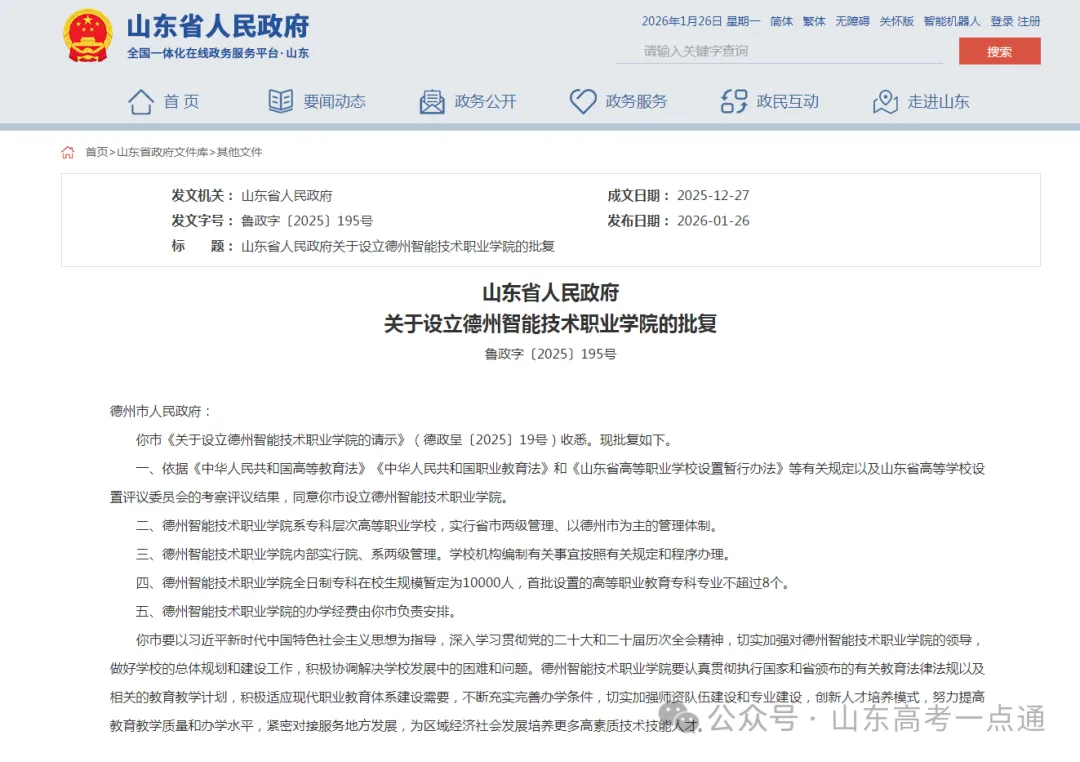Click the 山东省人民政府 site title

click(218, 26)
